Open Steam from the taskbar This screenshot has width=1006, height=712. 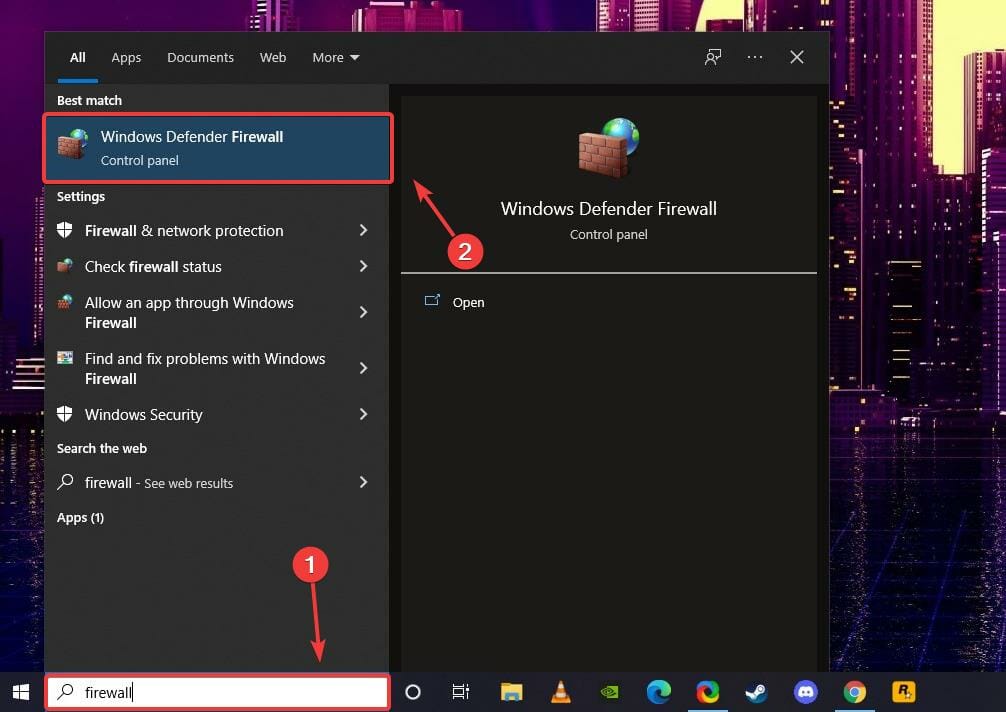tap(756, 691)
